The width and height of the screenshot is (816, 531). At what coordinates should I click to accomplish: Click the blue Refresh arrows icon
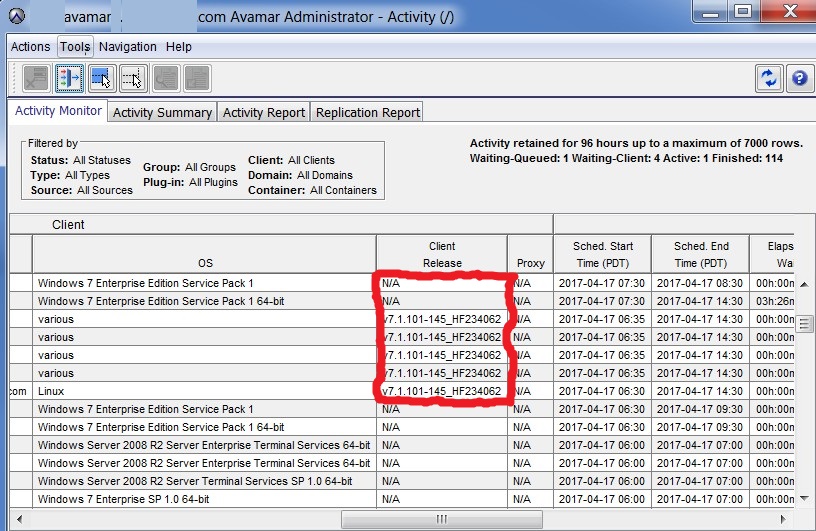(769, 79)
